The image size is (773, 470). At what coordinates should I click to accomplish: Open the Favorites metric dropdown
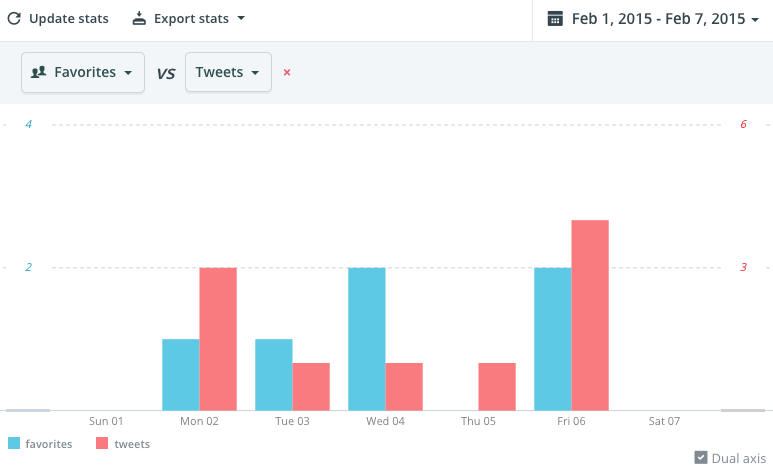click(83, 73)
